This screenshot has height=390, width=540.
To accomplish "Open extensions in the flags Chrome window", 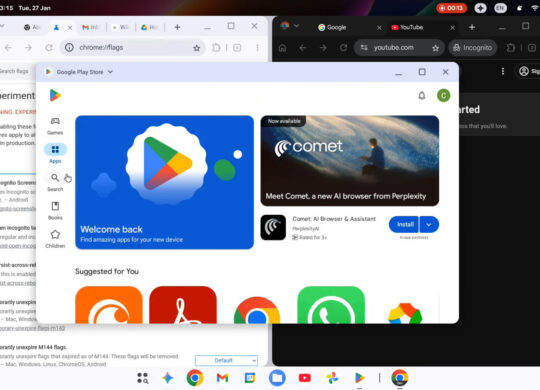I will [x=216, y=48].
